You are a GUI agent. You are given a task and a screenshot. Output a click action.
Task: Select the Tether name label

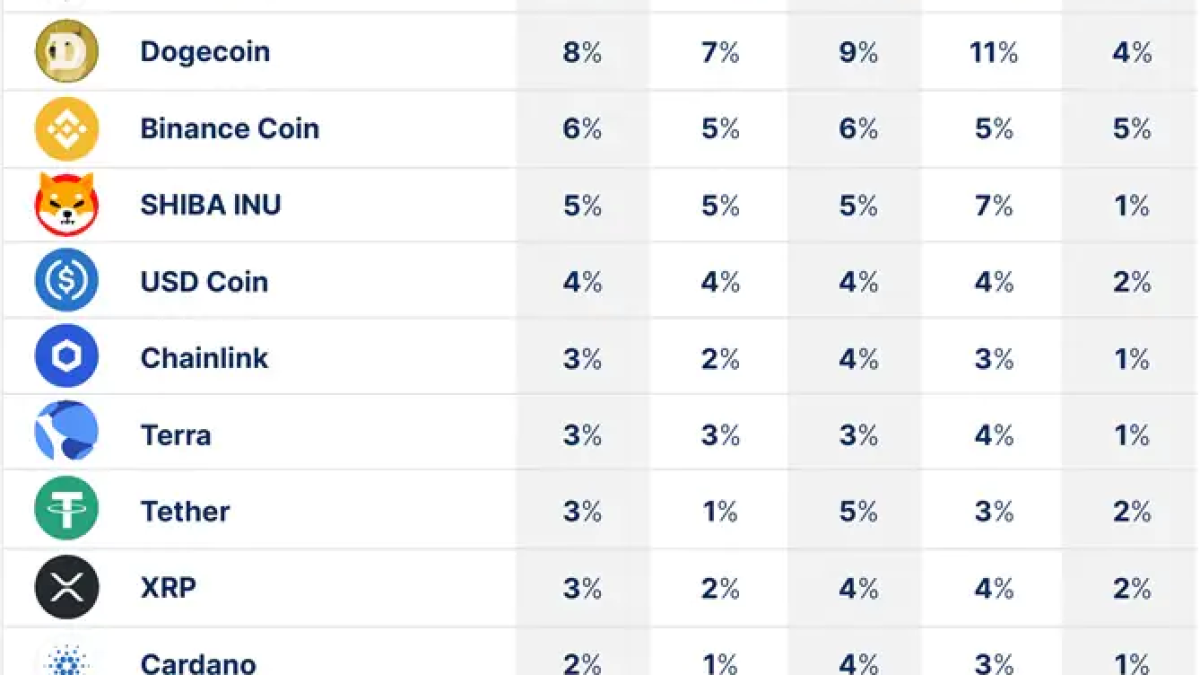pos(185,511)
